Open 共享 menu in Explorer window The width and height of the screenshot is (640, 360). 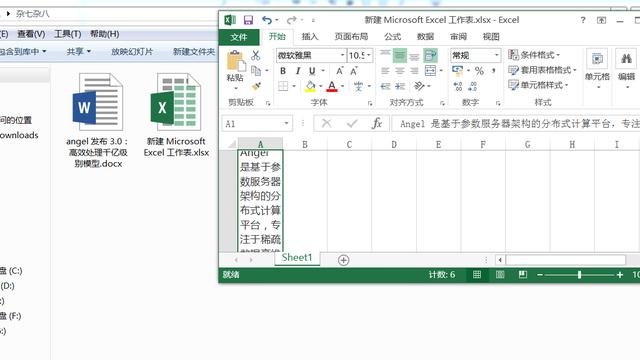click(78, 51)
